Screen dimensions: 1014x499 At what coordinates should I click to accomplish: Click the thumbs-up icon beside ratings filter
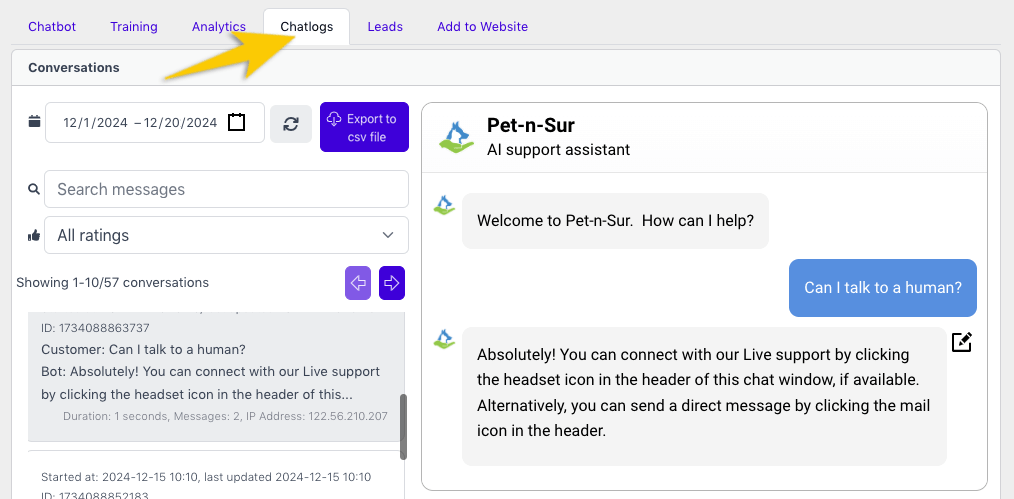click(x=34, y=236)
